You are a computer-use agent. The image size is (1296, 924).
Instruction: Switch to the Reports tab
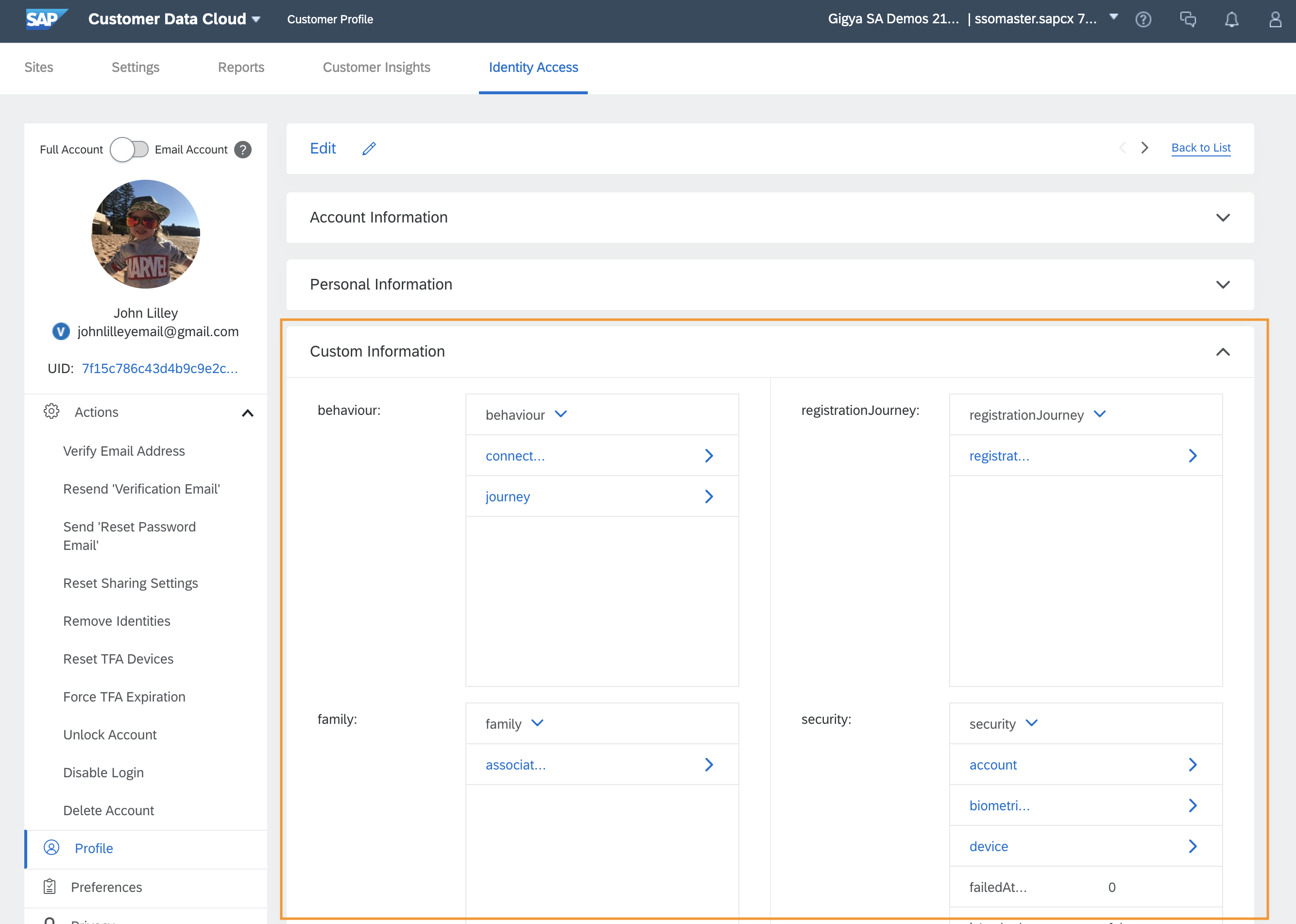click(x=240, y=67)
